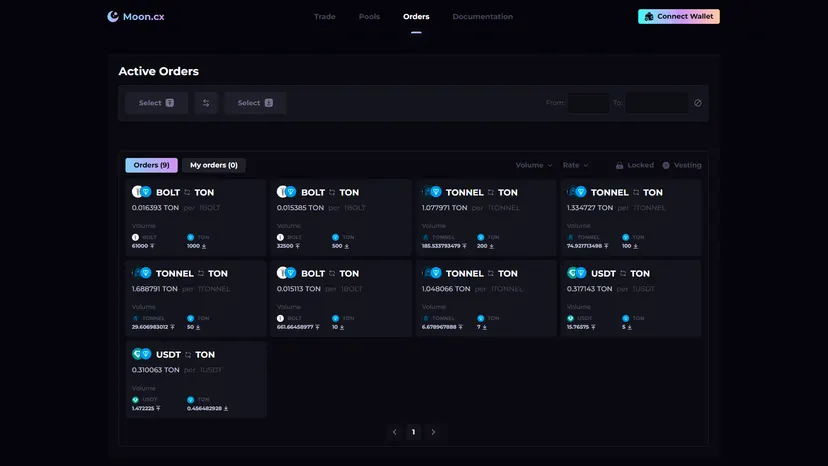Click the Connect Wallet button
828x466 pixels.
[x=679, y=16]
